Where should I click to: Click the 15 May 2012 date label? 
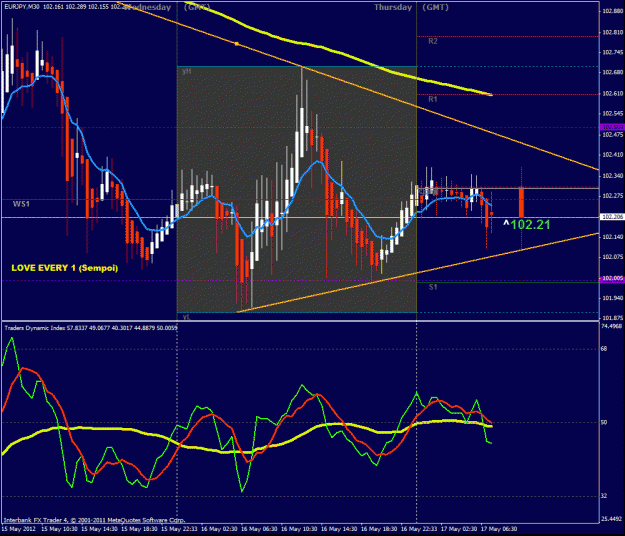(18, 529)
